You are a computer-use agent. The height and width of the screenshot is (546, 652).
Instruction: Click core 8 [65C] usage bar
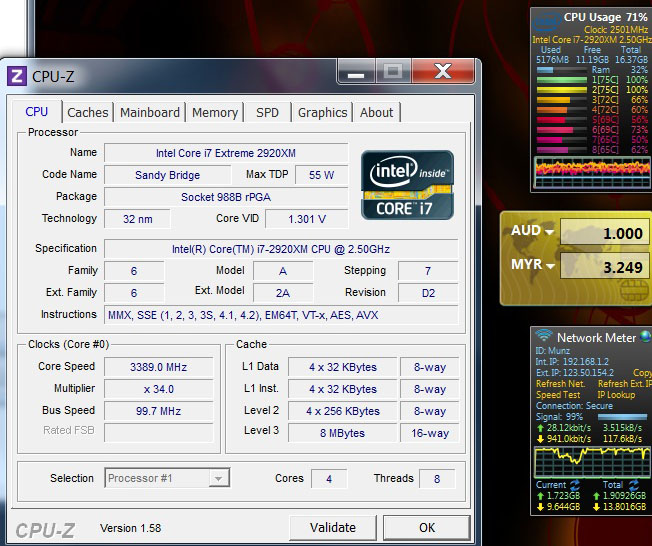point(562,150)
